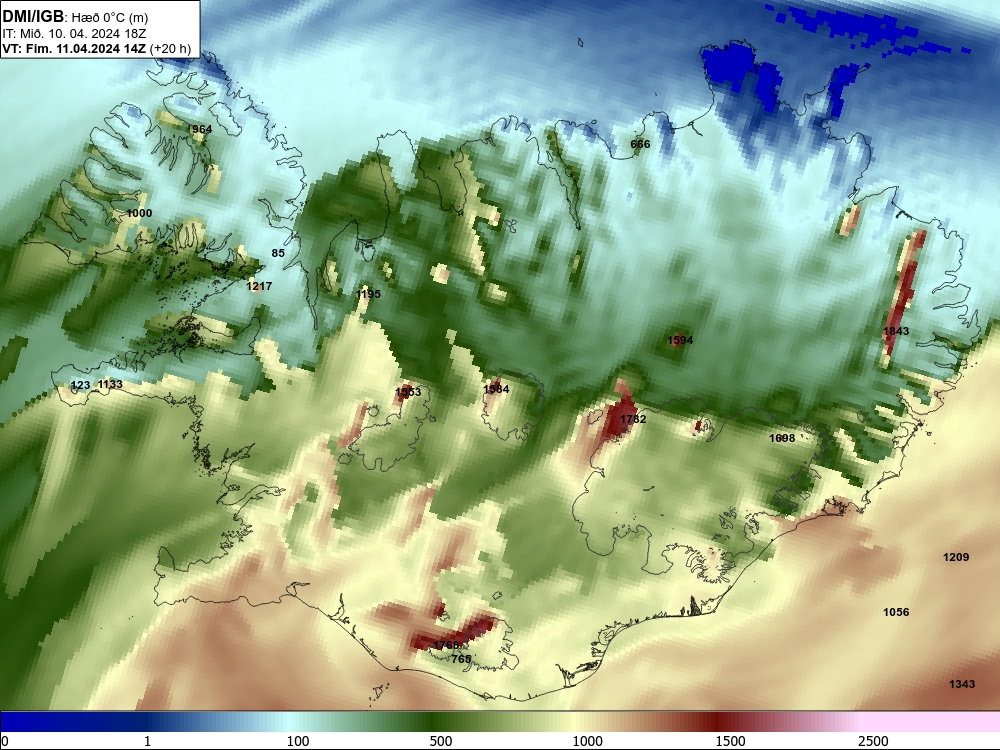Click the 500 tick on the color scale
This screenshot has width=1000, height=750.
441,741
